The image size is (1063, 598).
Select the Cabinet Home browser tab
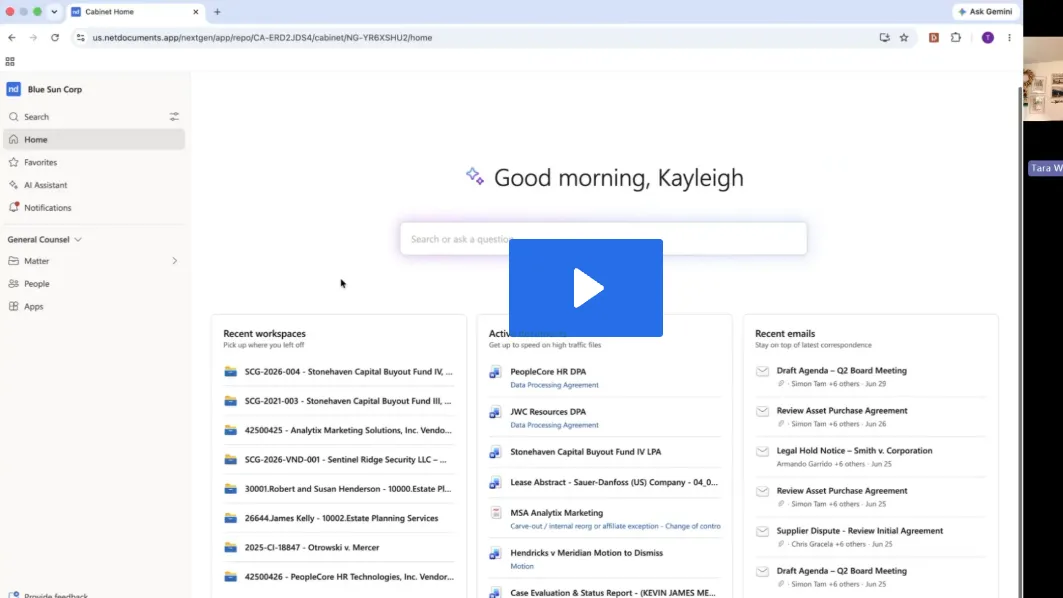(134, 12)
